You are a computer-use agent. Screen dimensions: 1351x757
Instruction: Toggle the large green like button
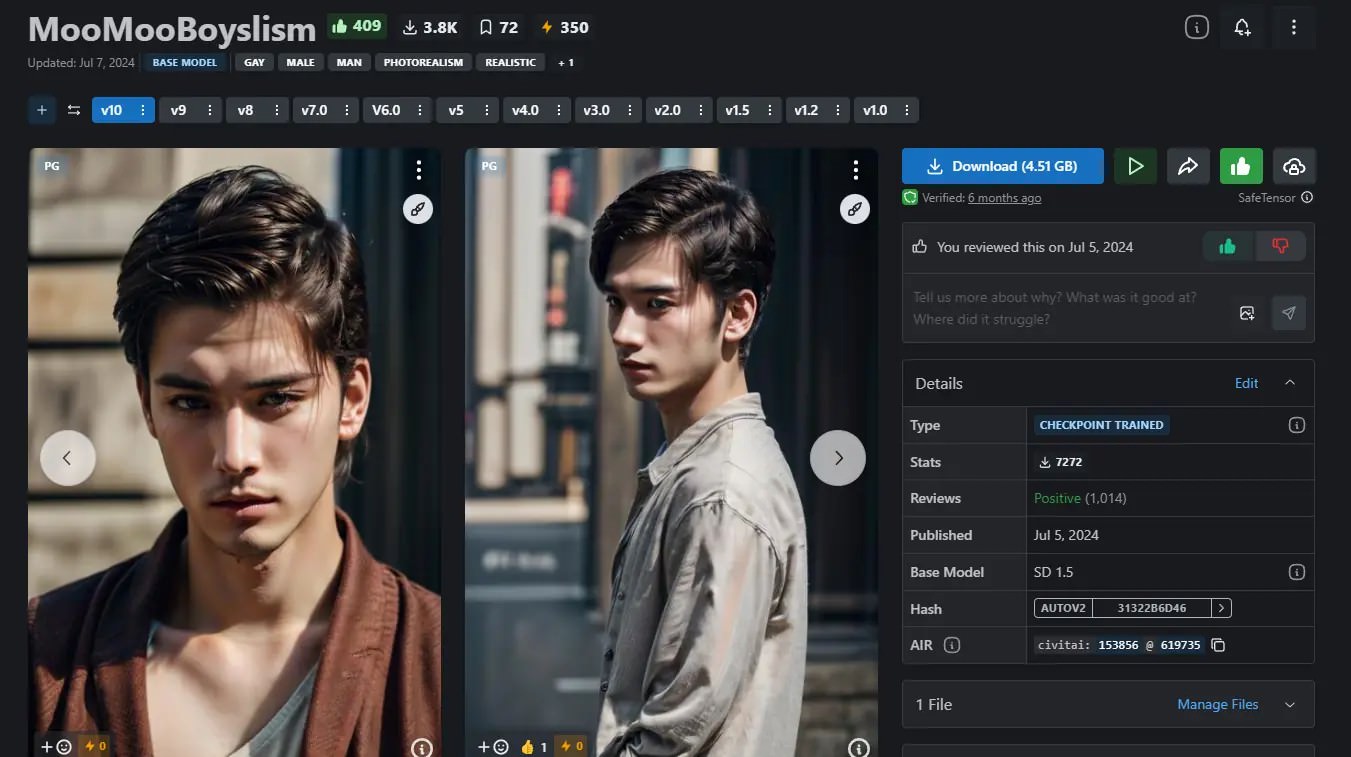(x=1241, y=166)
